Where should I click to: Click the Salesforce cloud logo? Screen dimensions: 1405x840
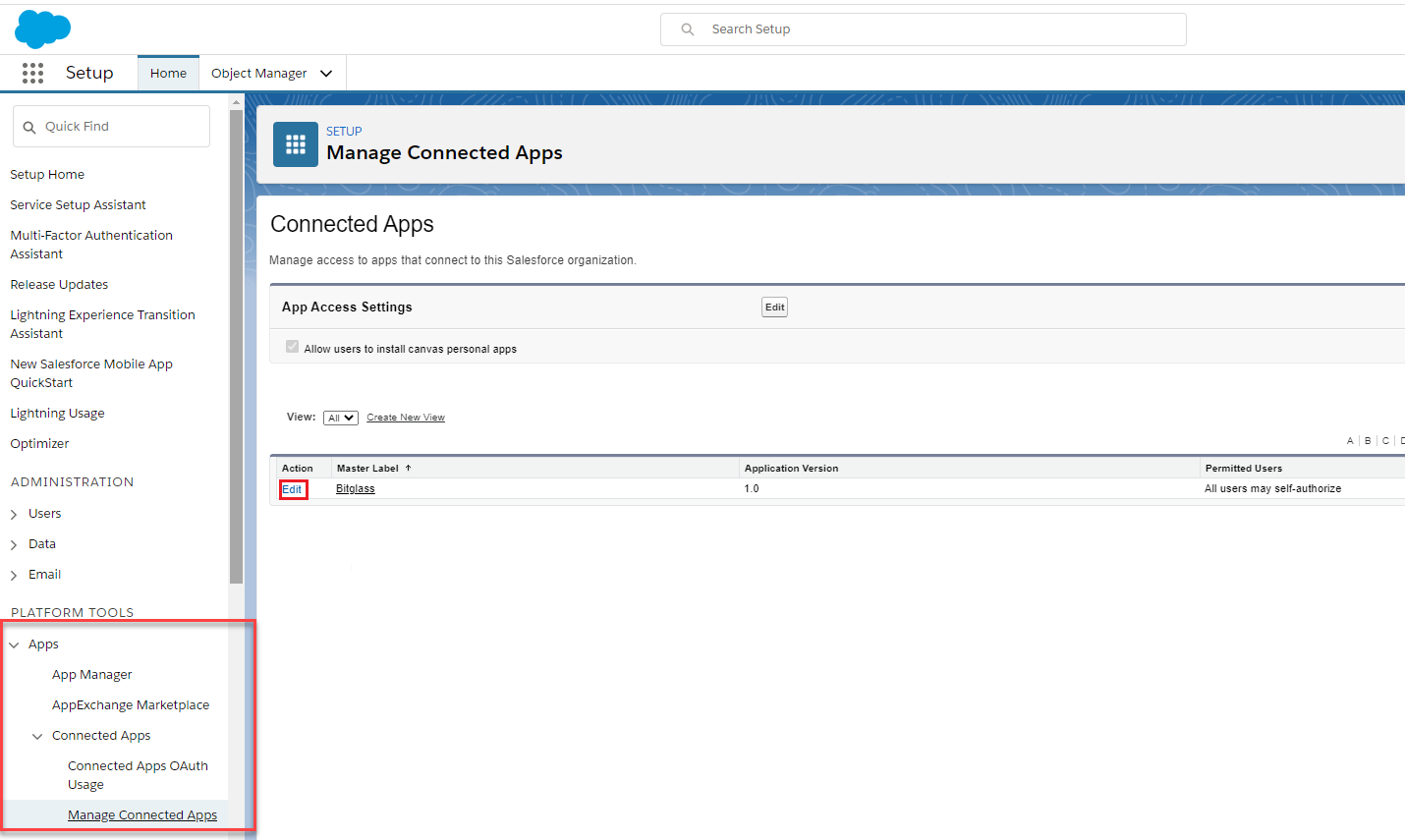coord(42,28)
